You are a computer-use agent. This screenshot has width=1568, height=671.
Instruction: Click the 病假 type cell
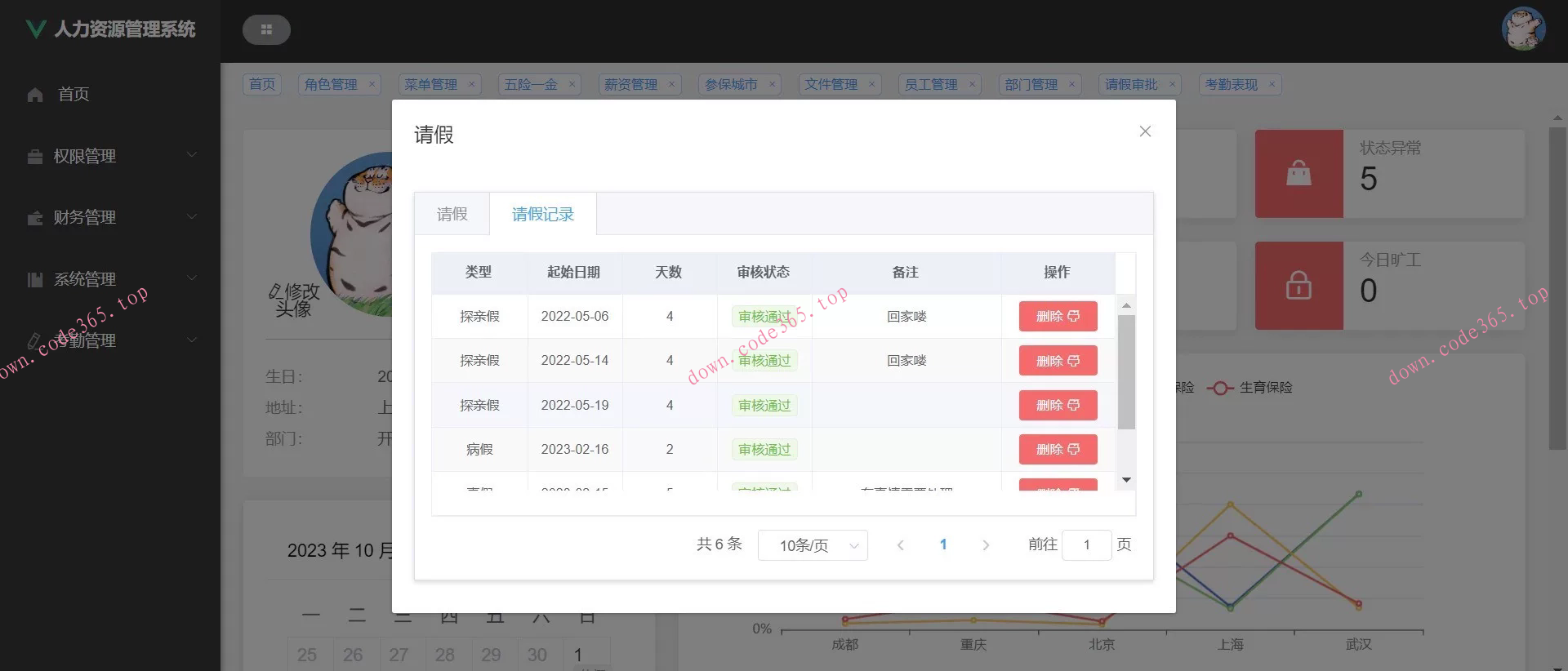click(479, 450)
